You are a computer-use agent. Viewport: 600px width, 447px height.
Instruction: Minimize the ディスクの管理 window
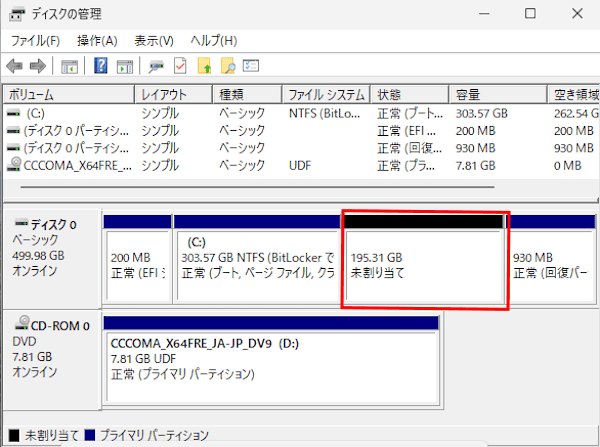484,14
